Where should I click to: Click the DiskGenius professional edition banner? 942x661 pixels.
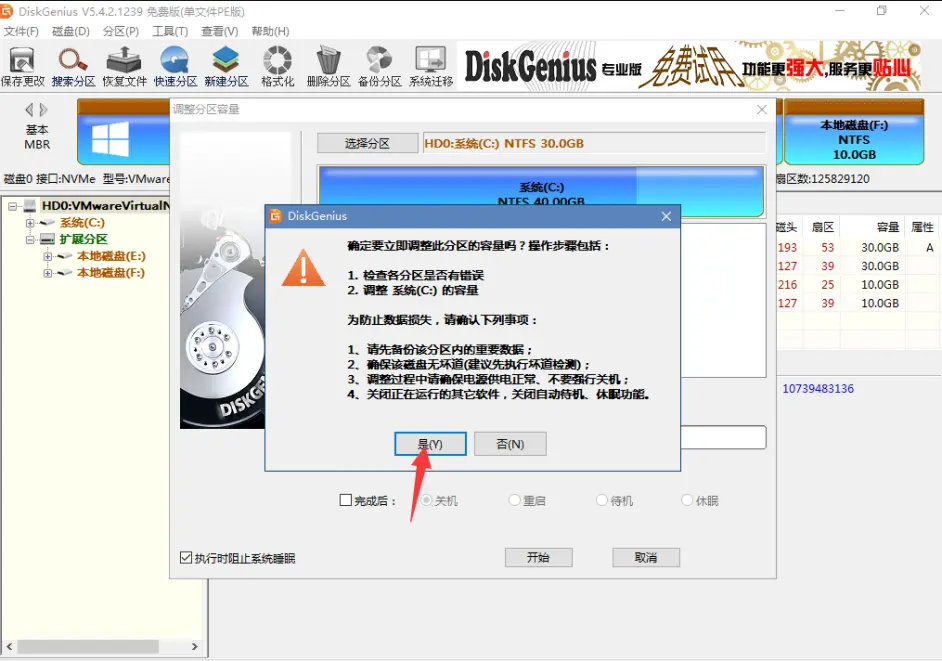(x=691, y=67)
